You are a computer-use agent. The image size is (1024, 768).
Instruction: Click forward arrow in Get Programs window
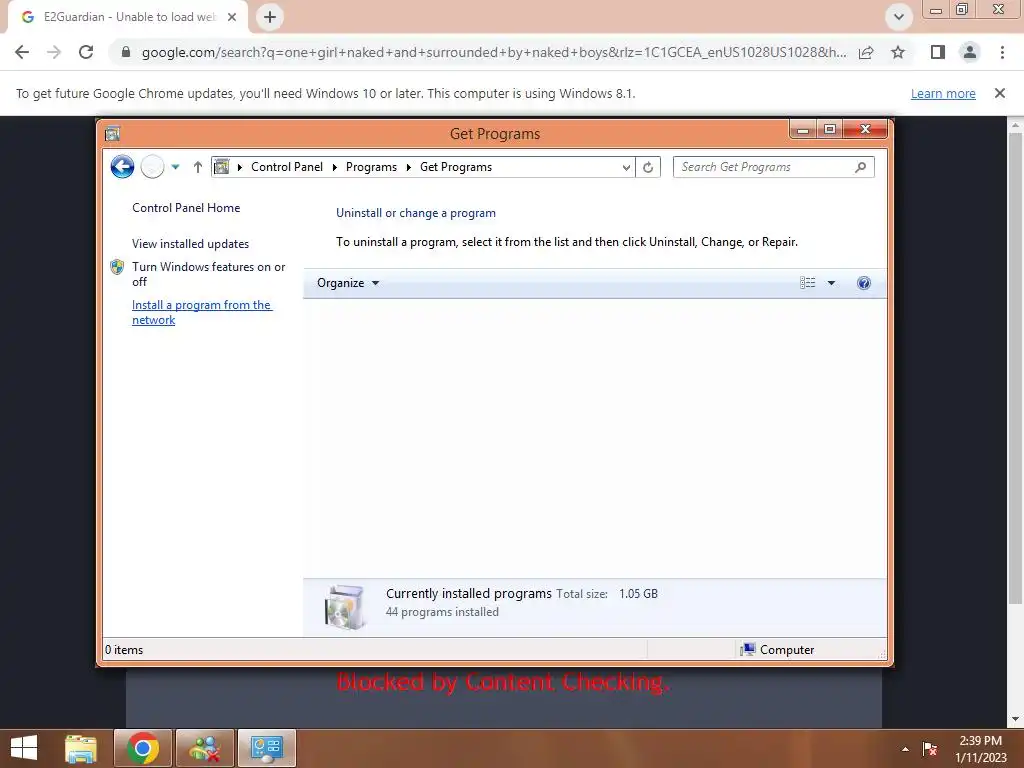[x=152, y=167]
